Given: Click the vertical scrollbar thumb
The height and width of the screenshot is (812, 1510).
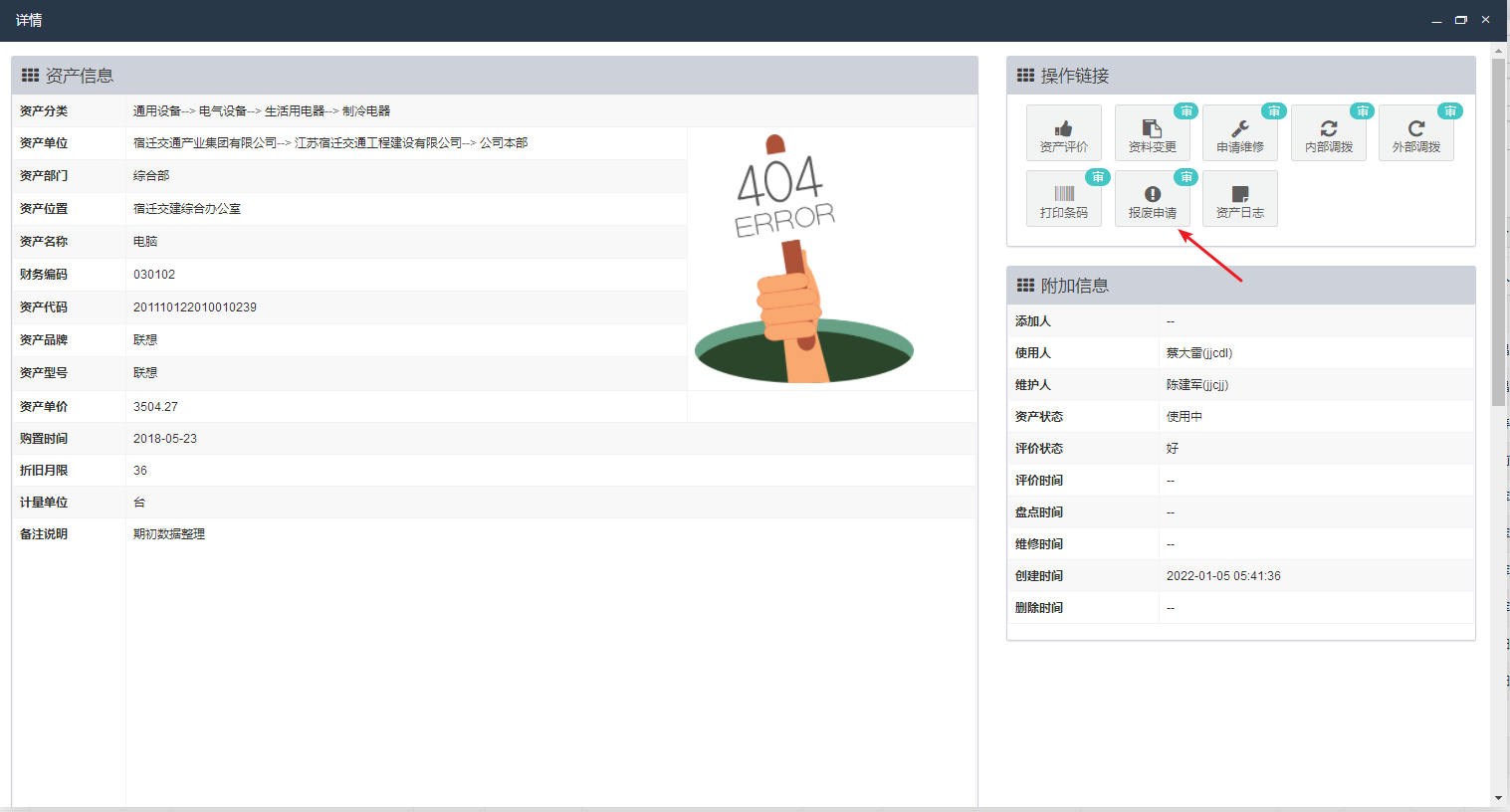Looking at the screenshot, I should (1498, 231).
